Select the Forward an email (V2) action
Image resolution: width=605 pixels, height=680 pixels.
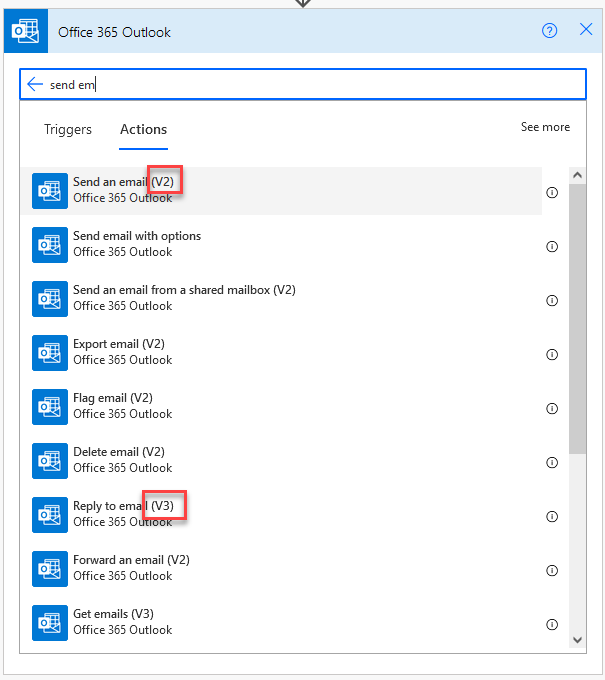[281, 569]
